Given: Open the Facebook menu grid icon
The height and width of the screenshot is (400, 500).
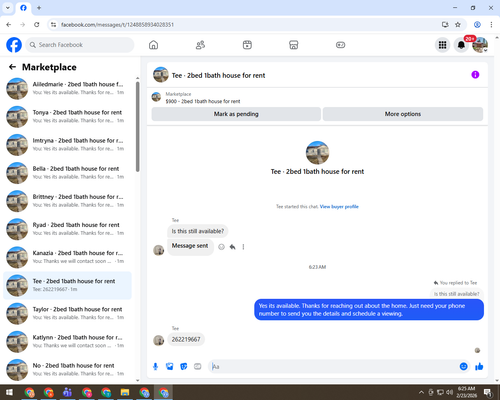Looking at the screenshot, I should click(442, 45).
